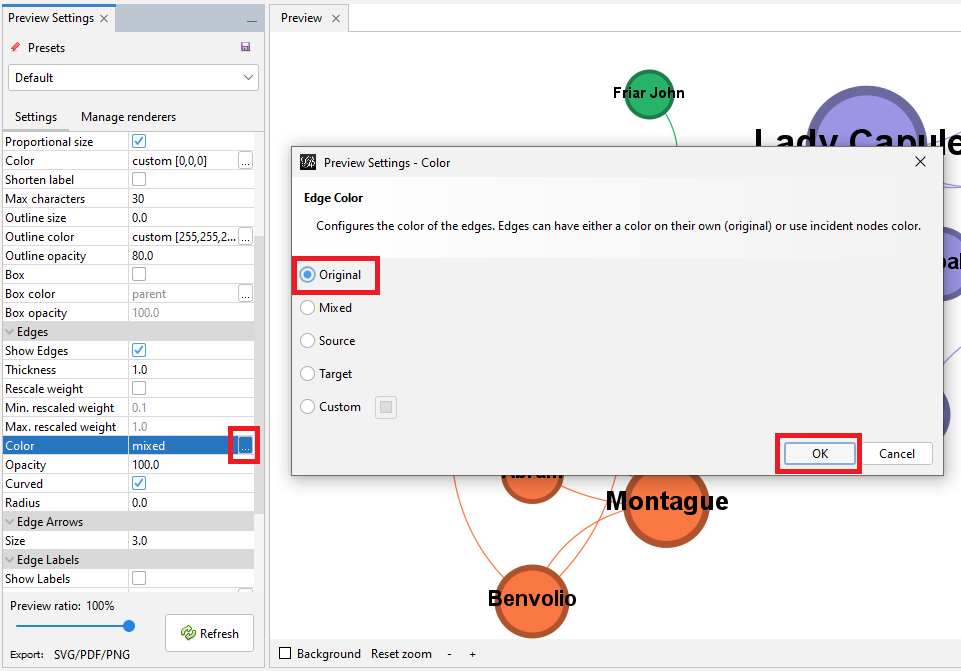Switch to the Preview tab

[301, 17]
